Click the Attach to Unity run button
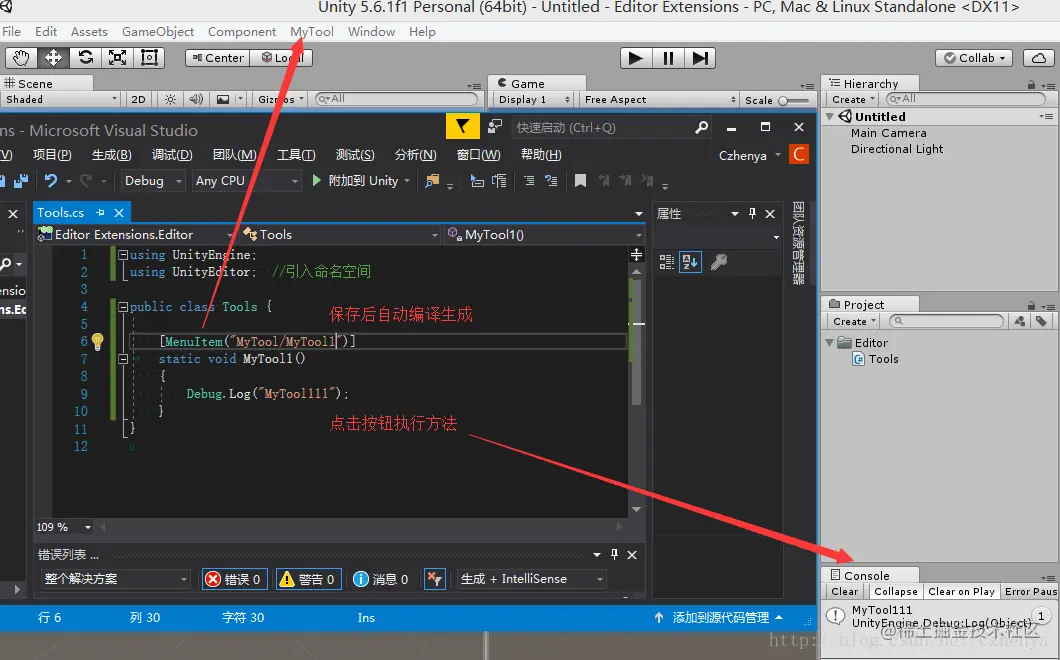 (x=356, y=181)
